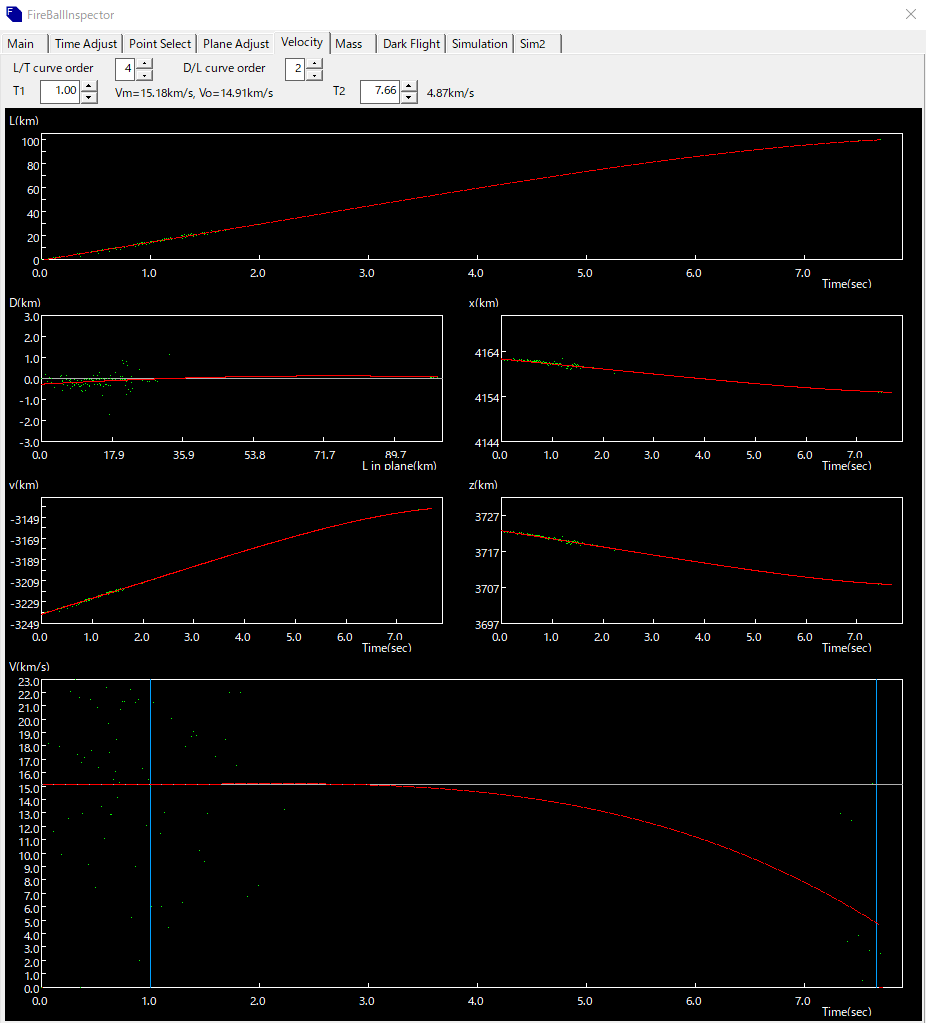926x1023 pixels.
Task: Select the Sim2 tab
Action: coord(533,44)
